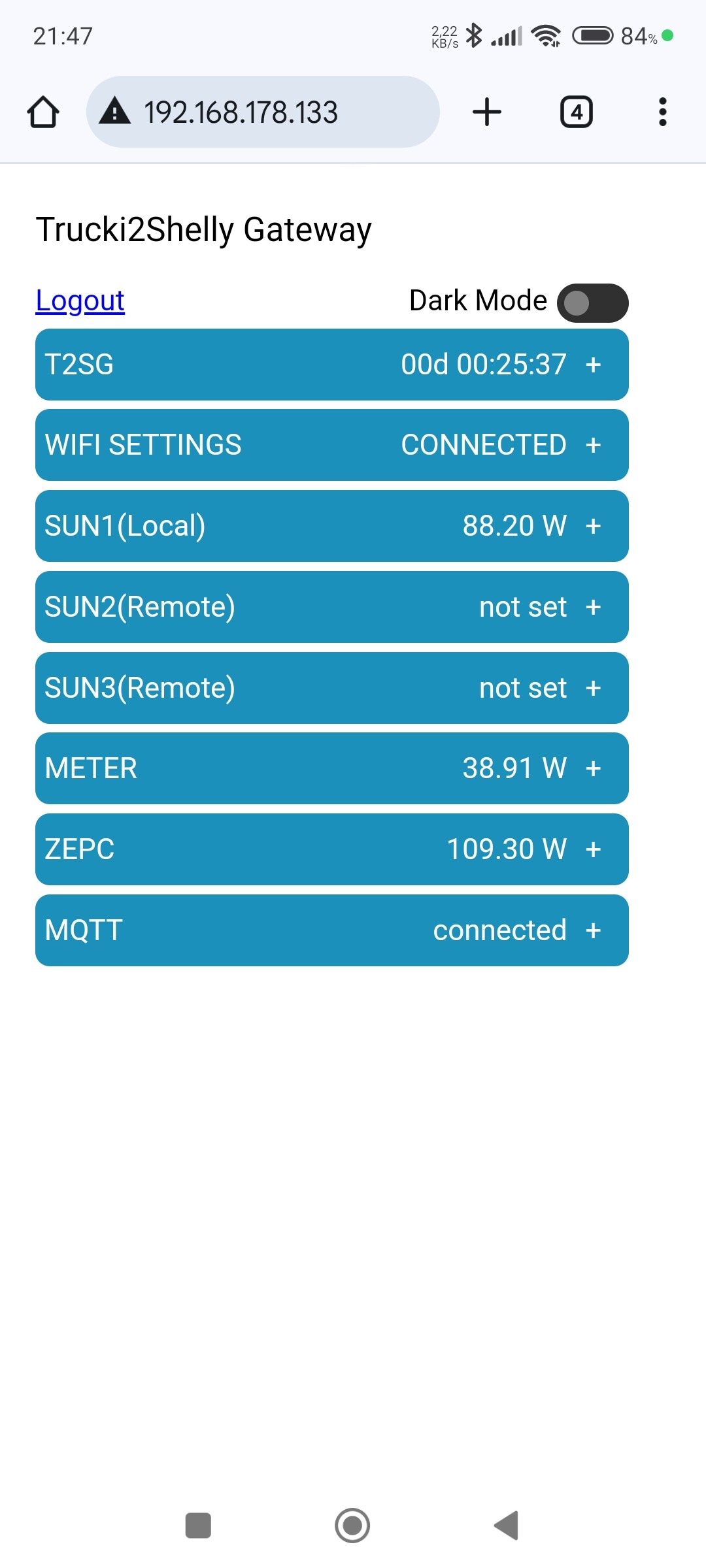
Task: Toggle the Dark Mode switch
Action: point(592,303)
